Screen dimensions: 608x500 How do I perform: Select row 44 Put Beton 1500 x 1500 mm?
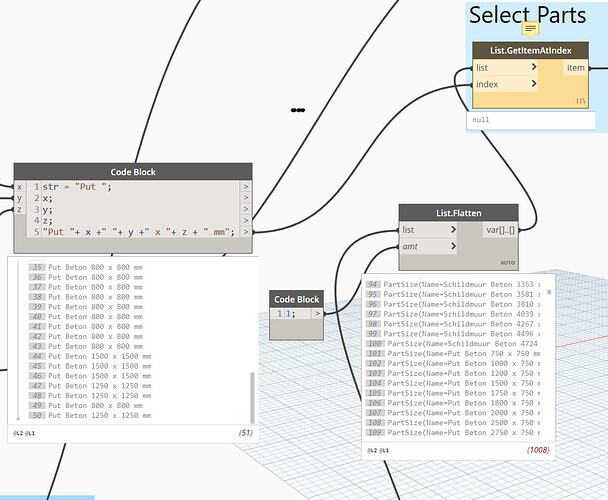90,356
